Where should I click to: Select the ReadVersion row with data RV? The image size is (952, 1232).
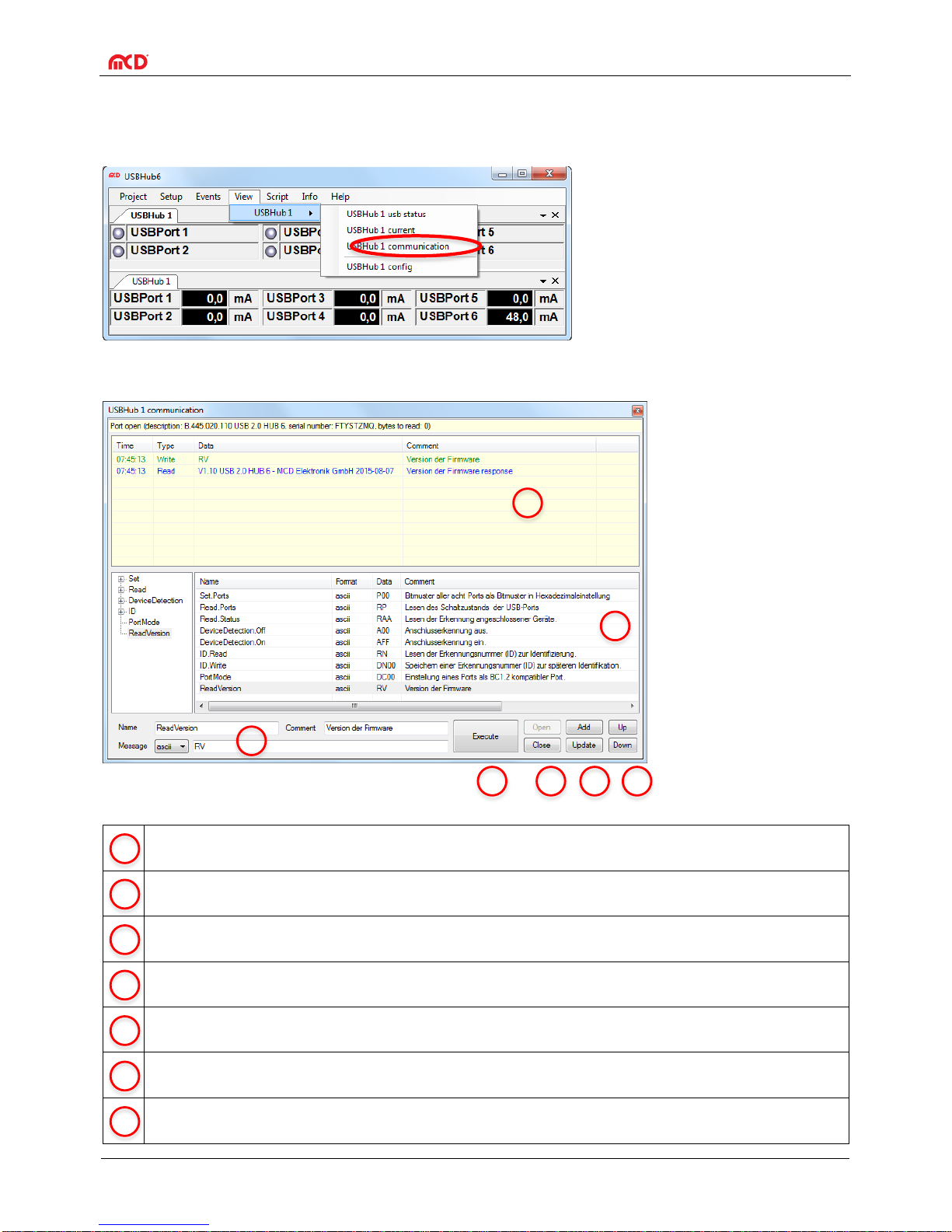click(417, 689)
